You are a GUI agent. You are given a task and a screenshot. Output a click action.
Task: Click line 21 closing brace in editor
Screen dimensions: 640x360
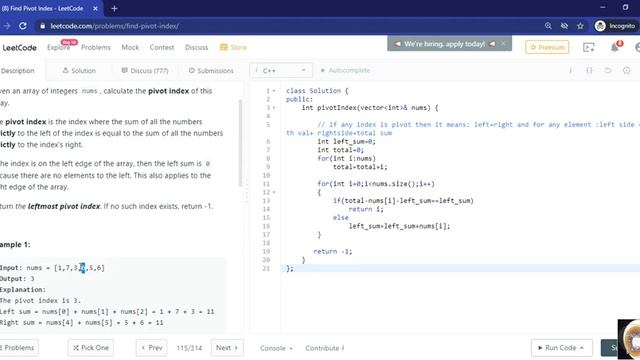tap(289, 268)
